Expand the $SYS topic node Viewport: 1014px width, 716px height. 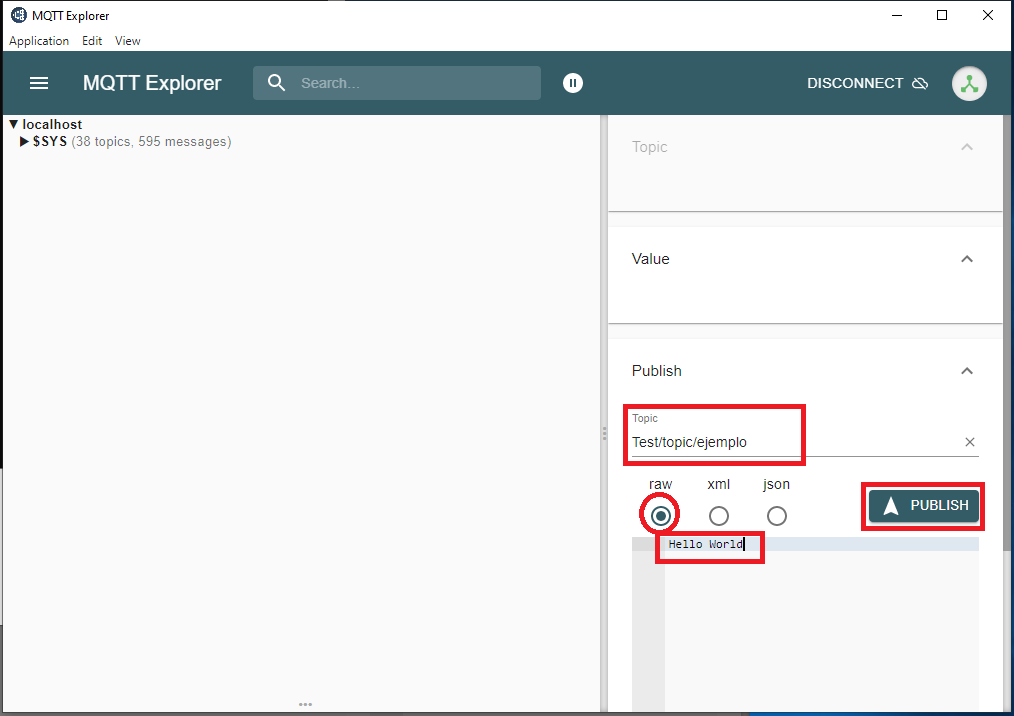24,142
